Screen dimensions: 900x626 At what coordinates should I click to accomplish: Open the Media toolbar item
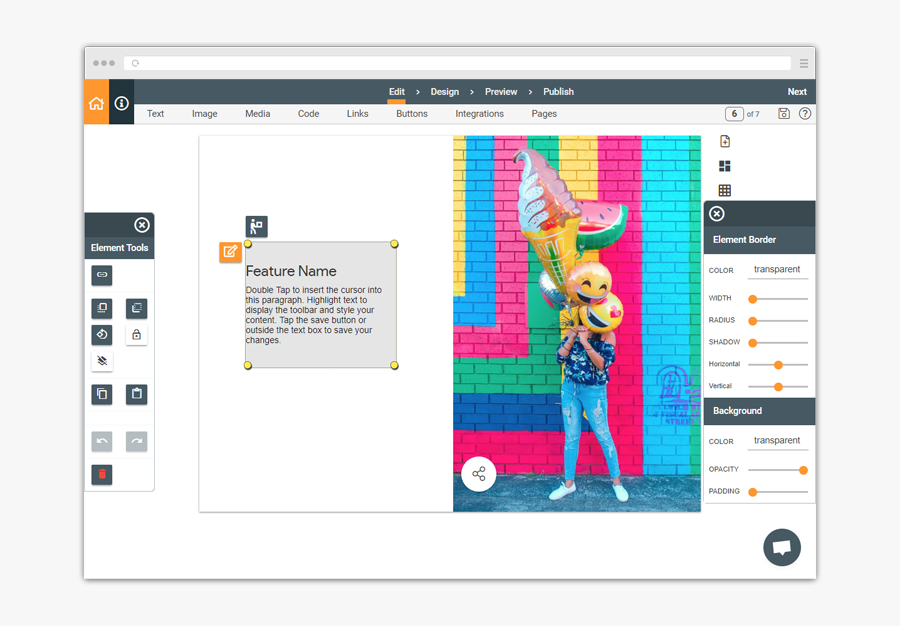click(x=257, y=113)
